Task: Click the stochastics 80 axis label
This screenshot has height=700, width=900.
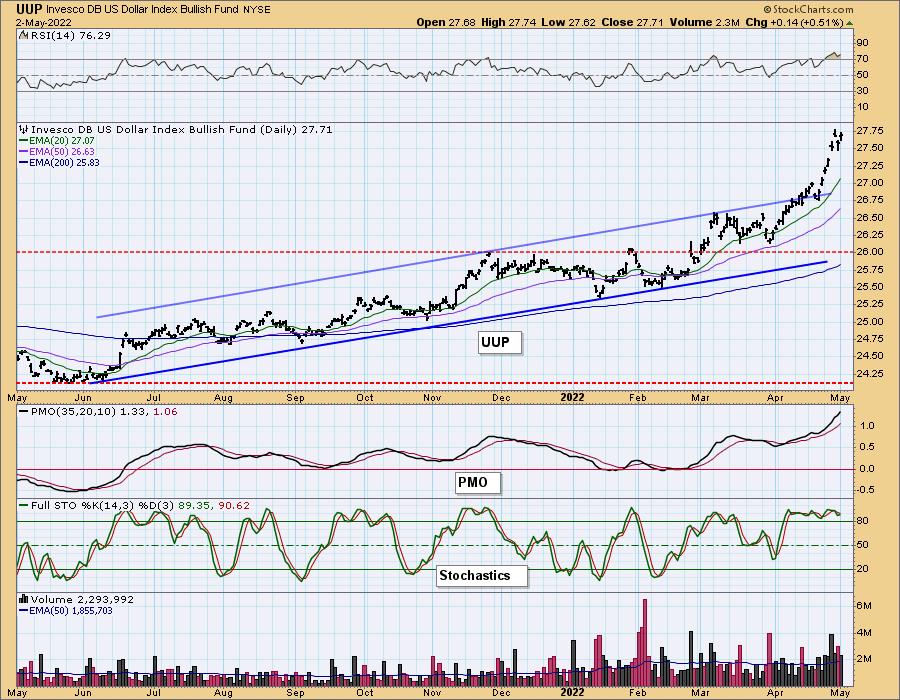Action: point(863,521)
